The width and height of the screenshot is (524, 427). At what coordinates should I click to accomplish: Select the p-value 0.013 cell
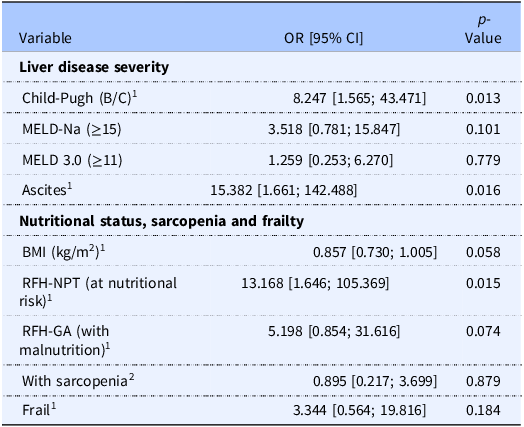point(483,98)
